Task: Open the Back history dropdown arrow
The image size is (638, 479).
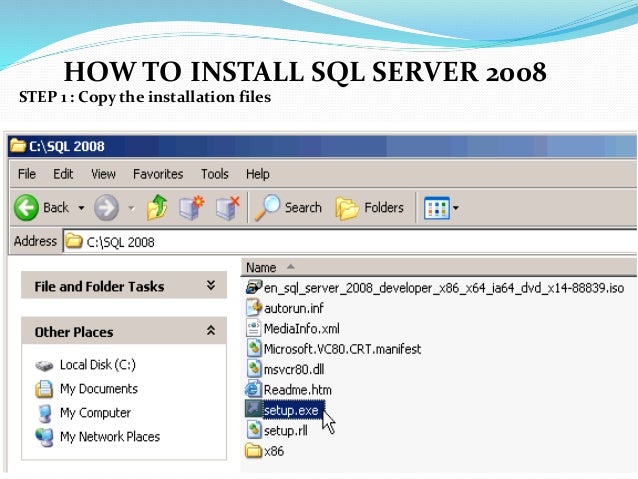Action: [x=81, y=208]
